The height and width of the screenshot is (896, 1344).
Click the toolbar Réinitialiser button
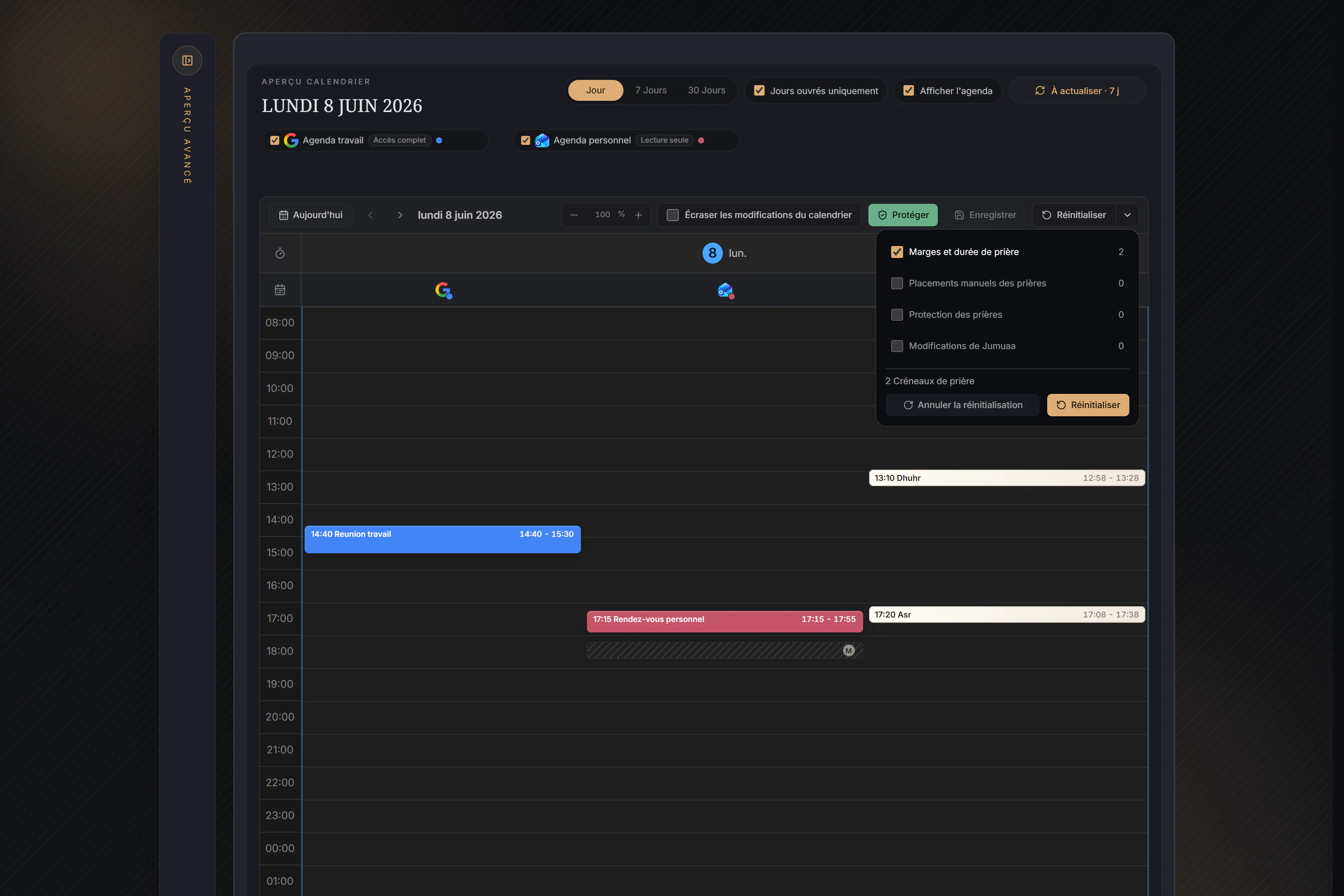pyautogui.click(x=1074, y=215)
